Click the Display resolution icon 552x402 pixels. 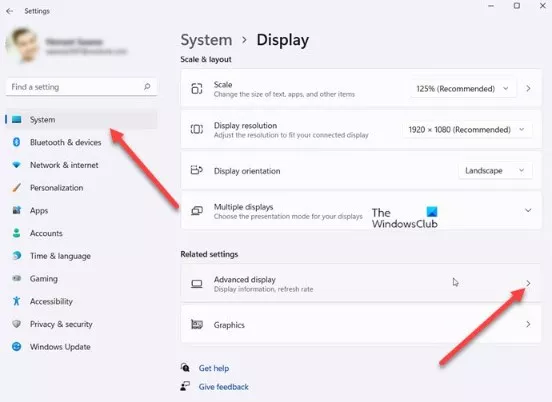(197, 129)
